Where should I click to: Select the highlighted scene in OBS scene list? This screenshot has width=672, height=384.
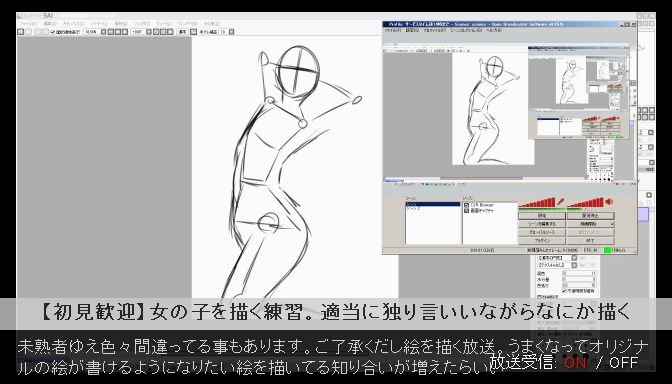433,204
